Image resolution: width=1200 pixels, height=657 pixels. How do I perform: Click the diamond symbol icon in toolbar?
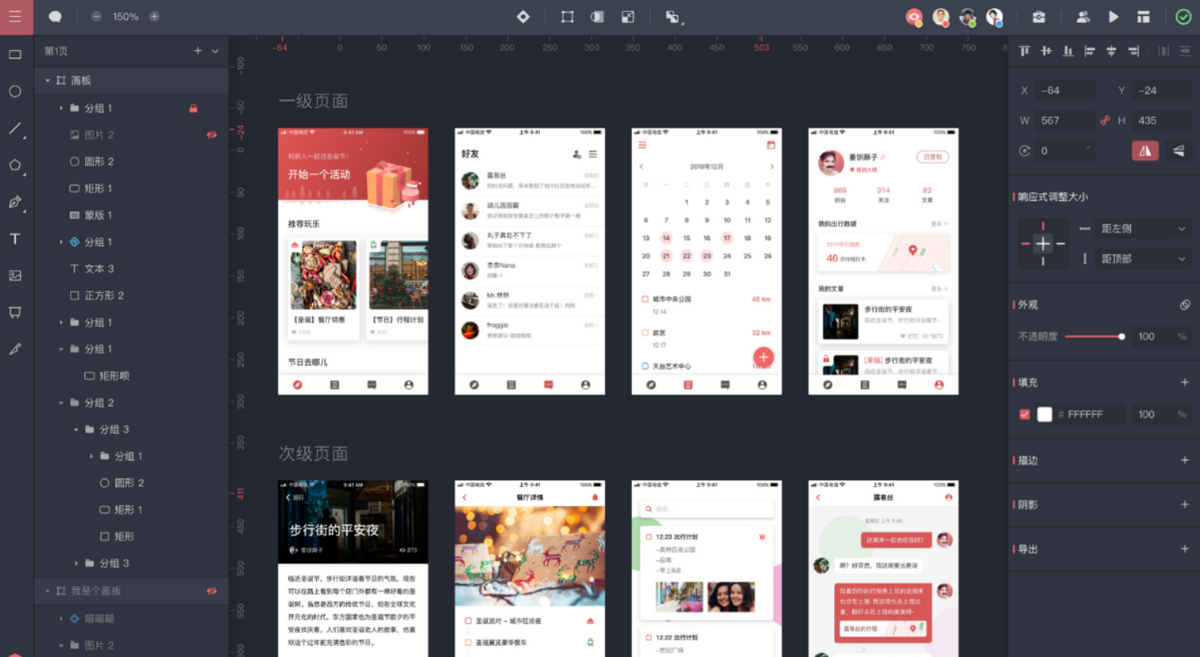523,17
